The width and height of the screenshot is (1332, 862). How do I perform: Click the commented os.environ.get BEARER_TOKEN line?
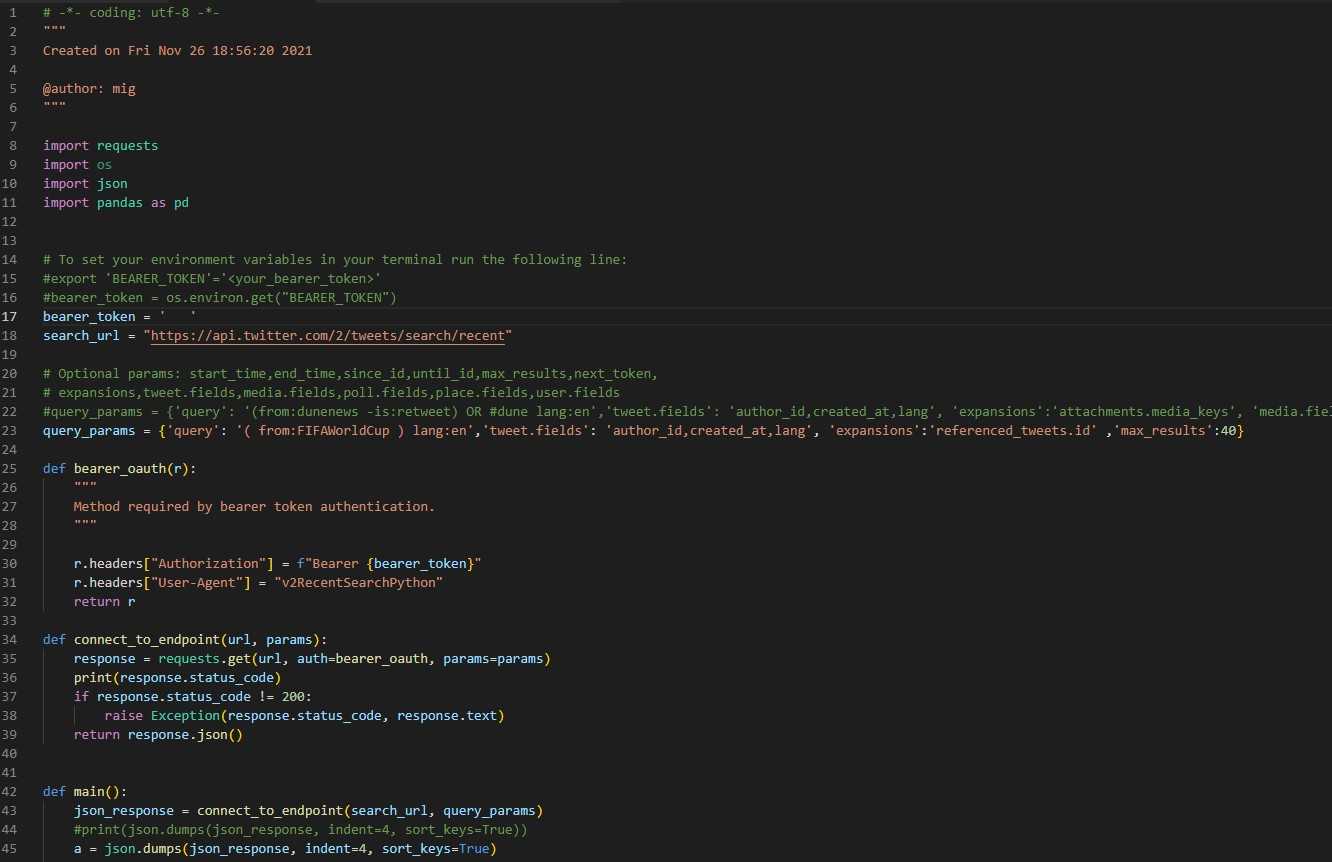click(220, 297)
